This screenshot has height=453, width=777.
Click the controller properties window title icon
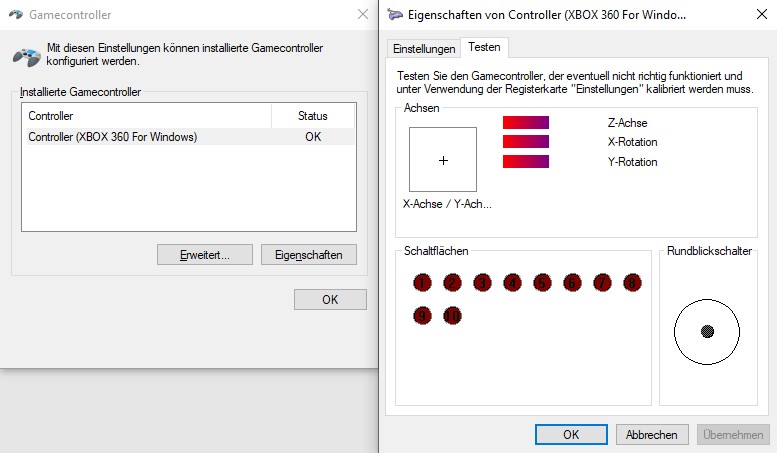(x=395, y=14)
